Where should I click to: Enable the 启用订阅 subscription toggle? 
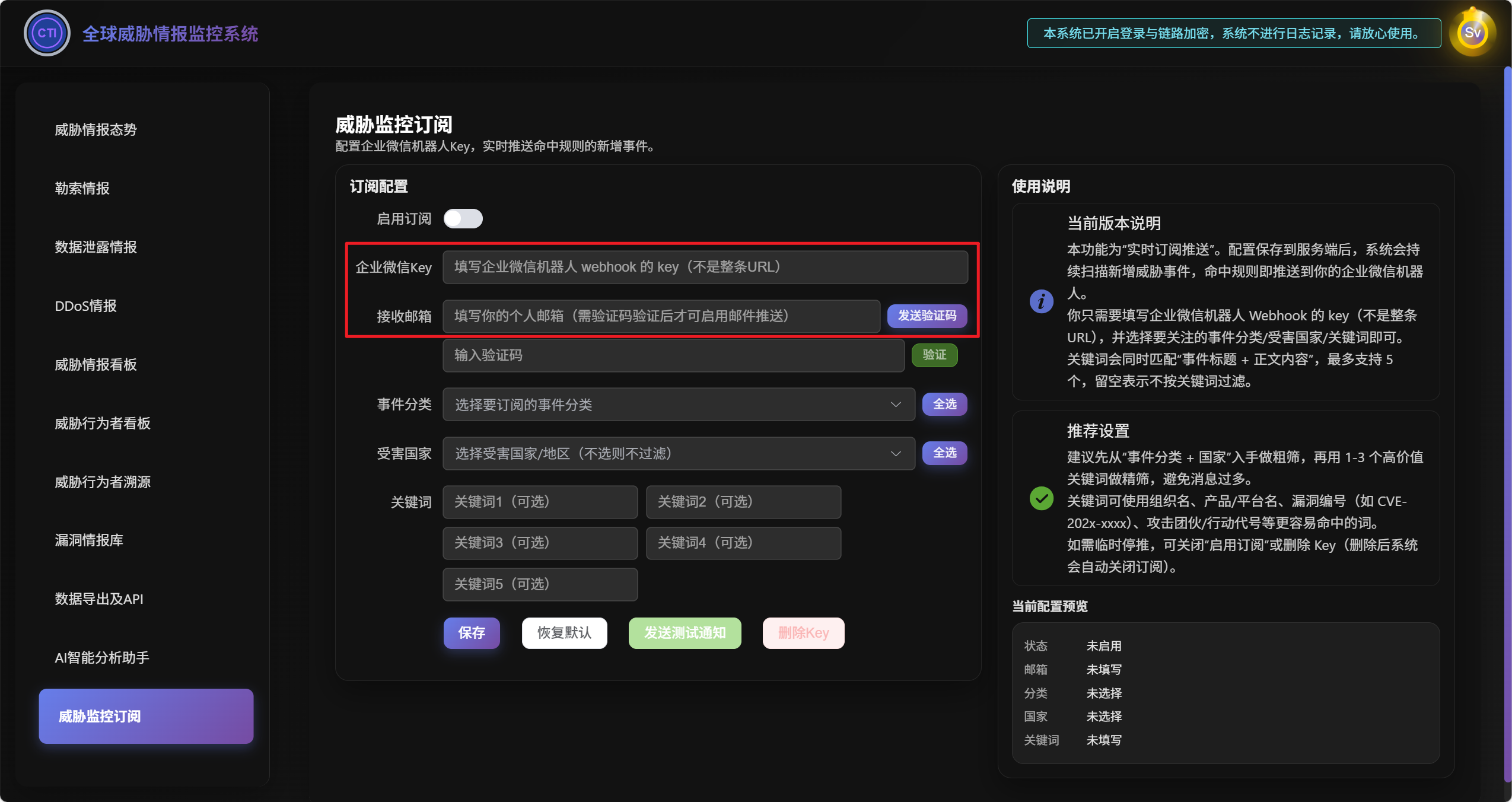(x=463, y=218)
